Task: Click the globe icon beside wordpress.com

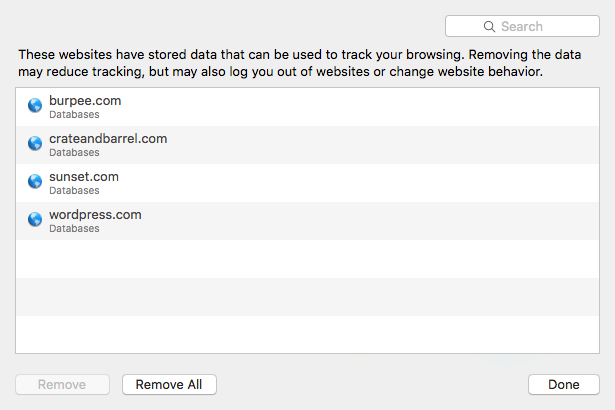Action: [35, 219]
